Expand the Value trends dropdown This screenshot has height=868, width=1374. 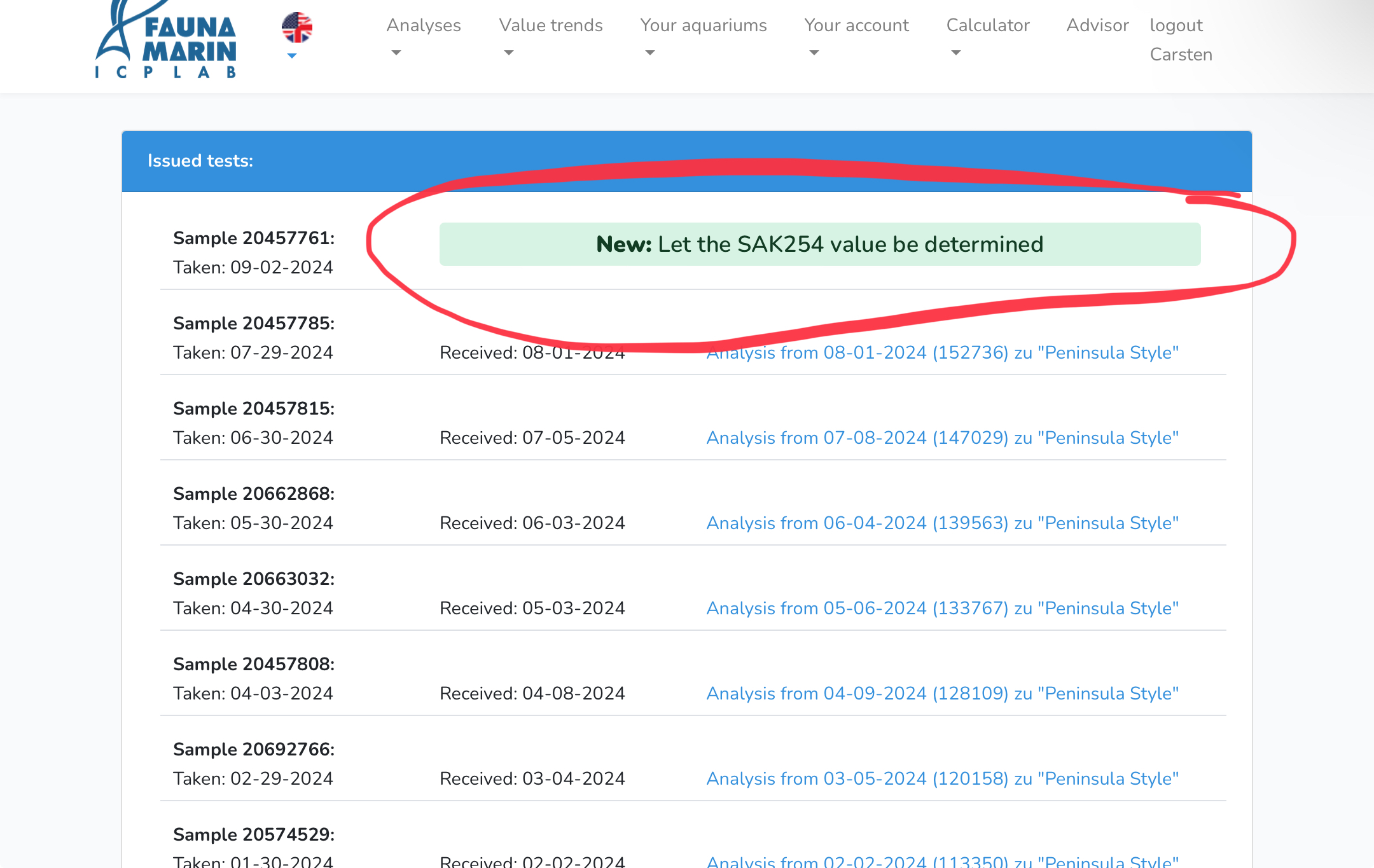pos(550,25)
